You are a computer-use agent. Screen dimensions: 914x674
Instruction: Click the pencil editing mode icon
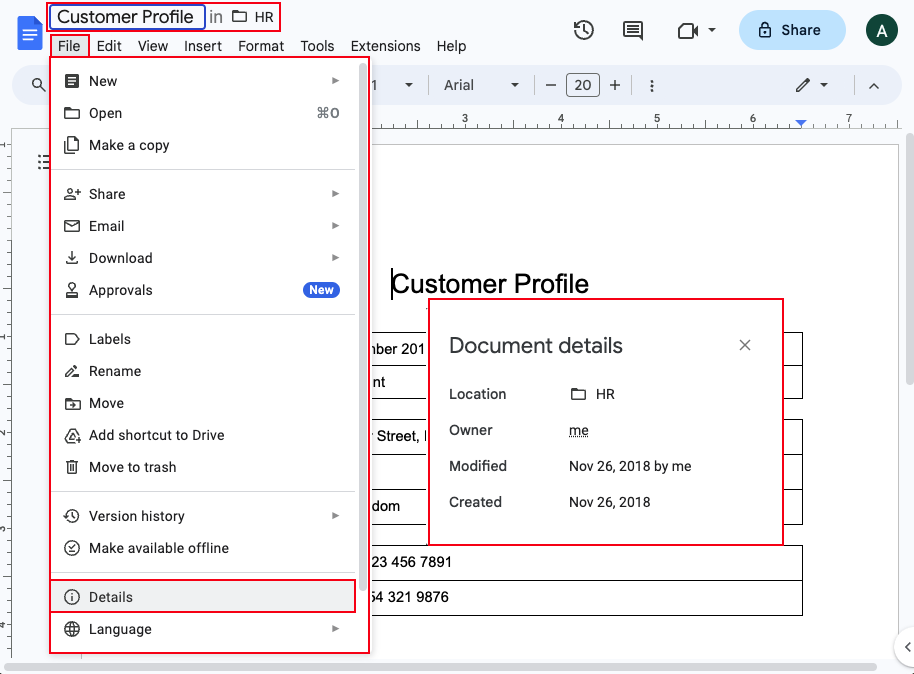803,85
